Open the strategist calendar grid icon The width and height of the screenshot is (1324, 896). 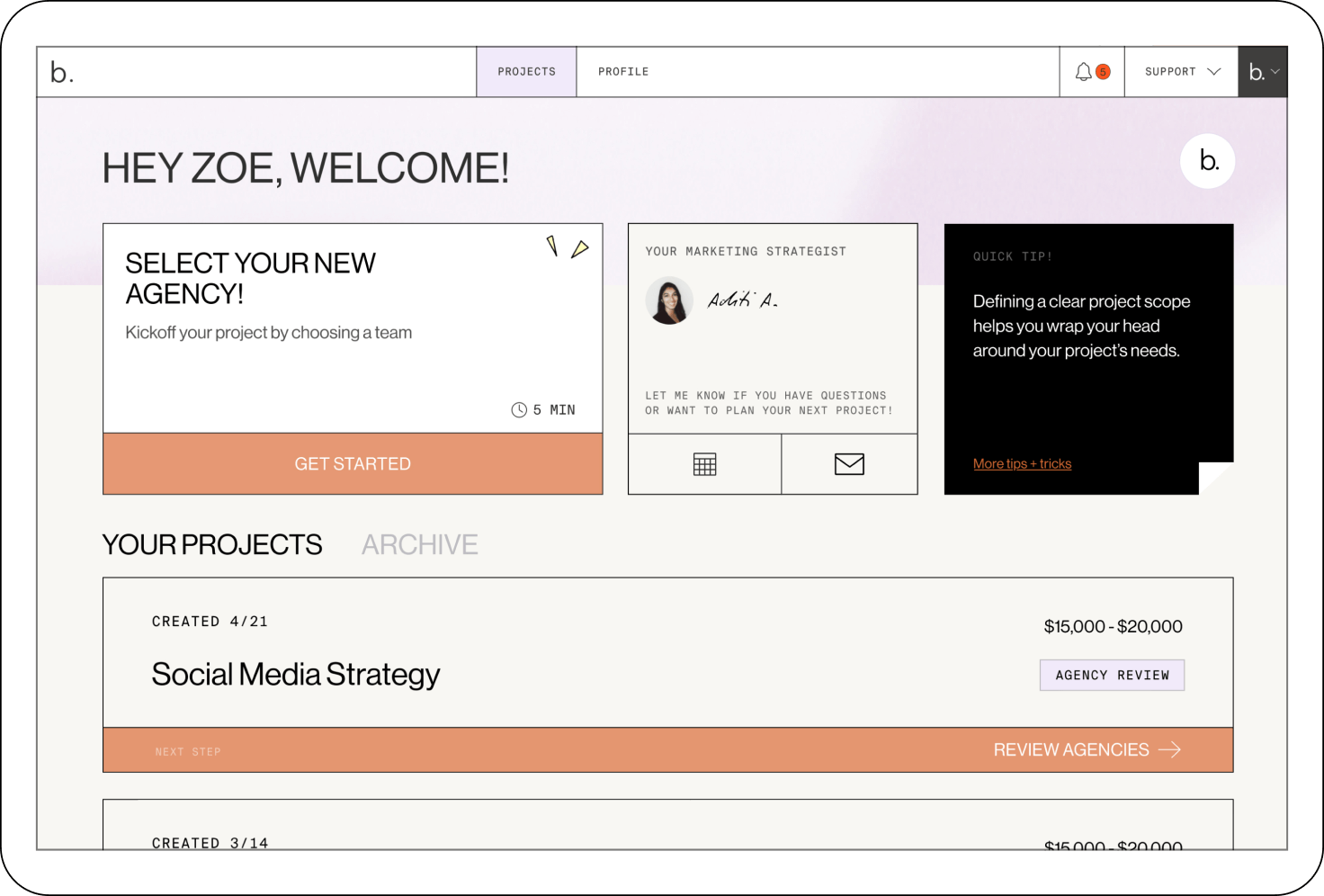[704, 464]
